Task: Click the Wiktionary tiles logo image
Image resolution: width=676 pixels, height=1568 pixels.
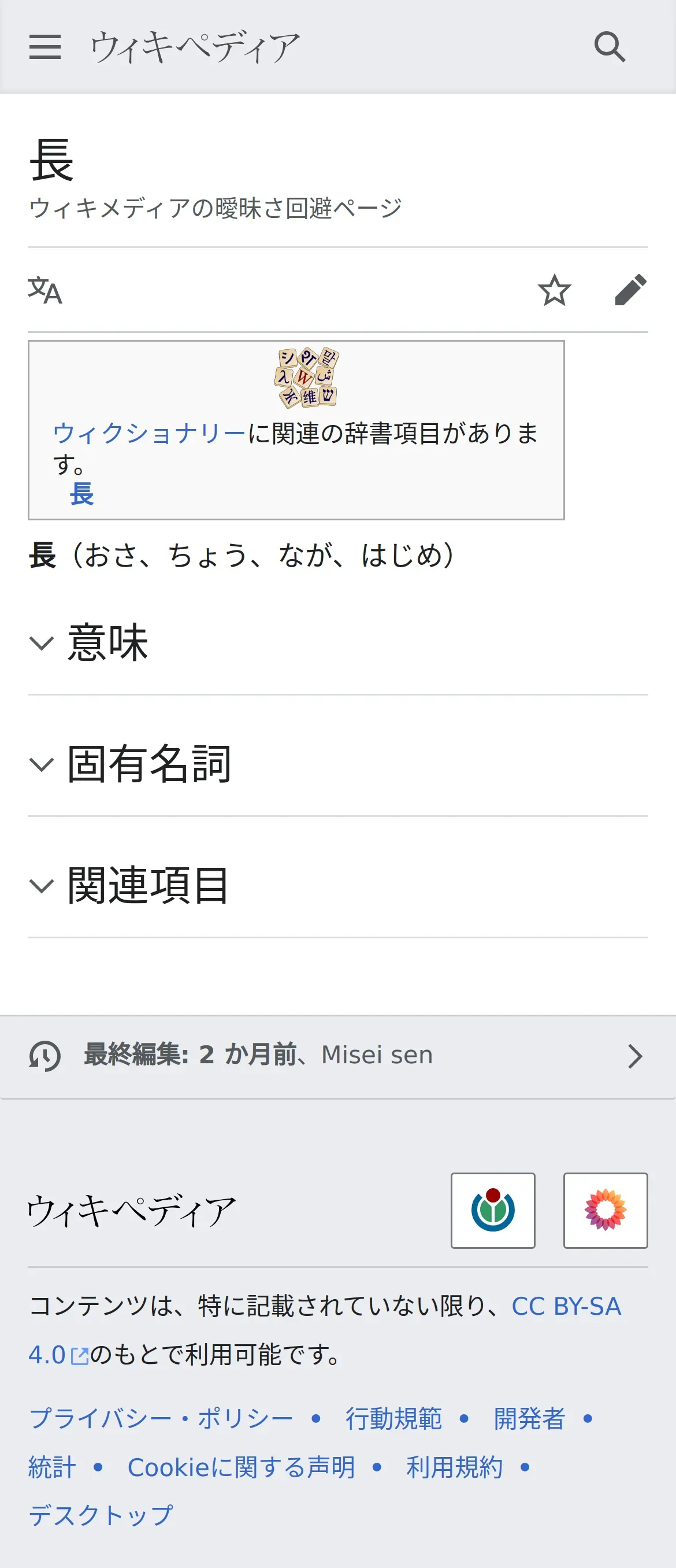Action: [x=307, y=378]
